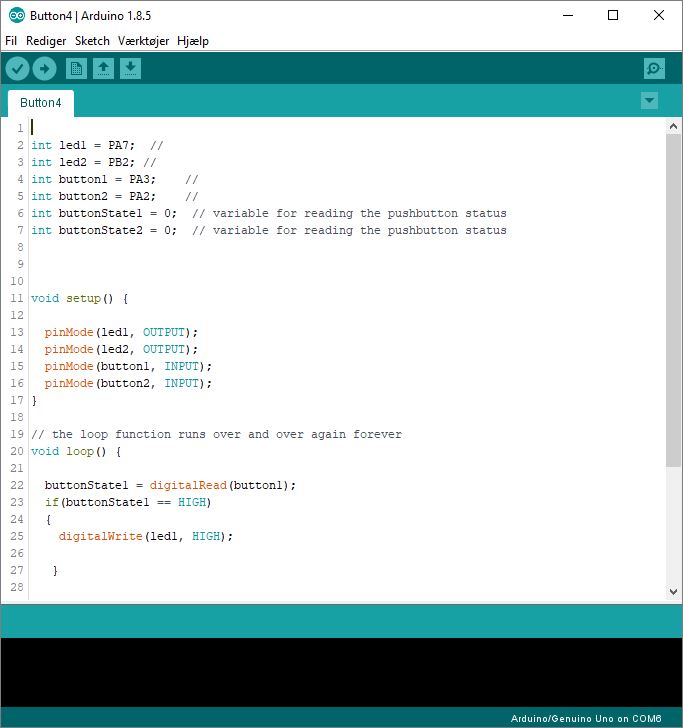683x728 pixels.
Task: Save the sketch with down-arrow icon
Action: click(130, 69)
